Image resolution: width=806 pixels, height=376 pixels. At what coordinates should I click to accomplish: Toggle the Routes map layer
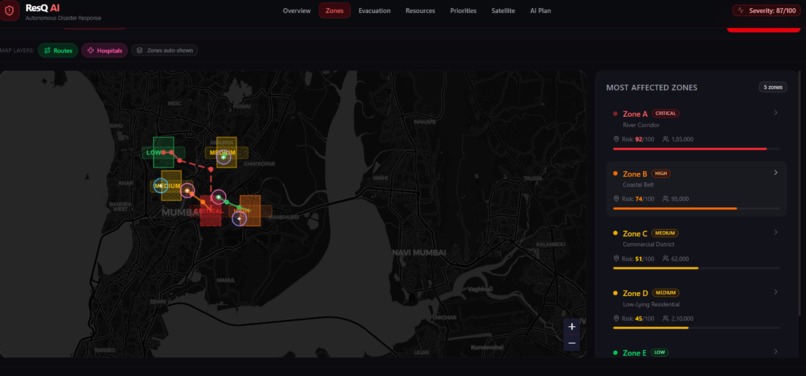(58, 50)
